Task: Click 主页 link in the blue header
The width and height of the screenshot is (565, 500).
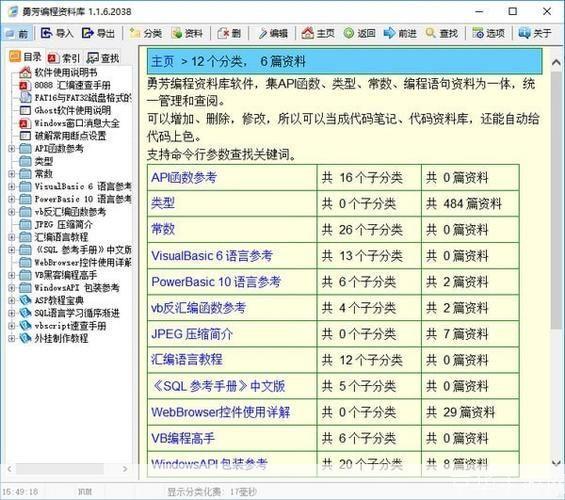Action: (x=163, y=61)
